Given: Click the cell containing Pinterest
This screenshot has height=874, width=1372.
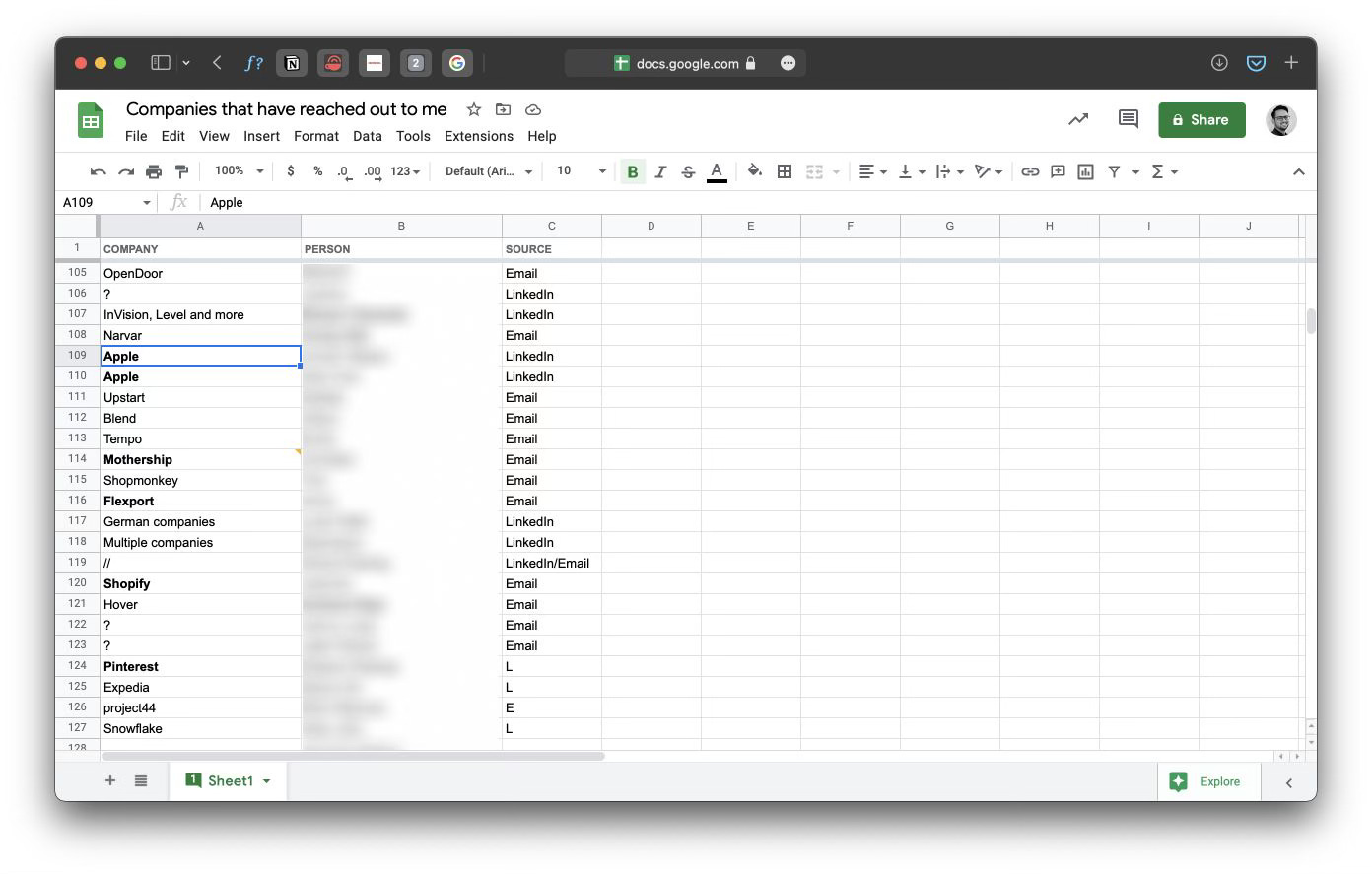Looking at the screenshot, I should click(x=200, y=666).
